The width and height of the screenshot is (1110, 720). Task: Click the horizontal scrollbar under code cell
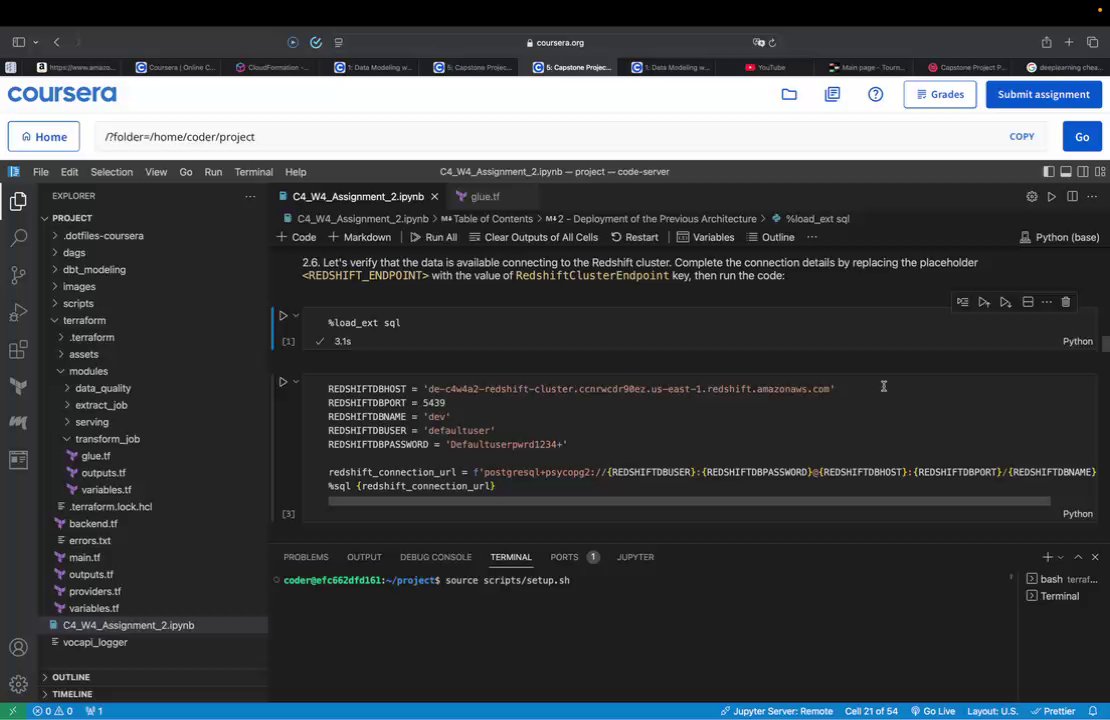[x=689, y=501]
